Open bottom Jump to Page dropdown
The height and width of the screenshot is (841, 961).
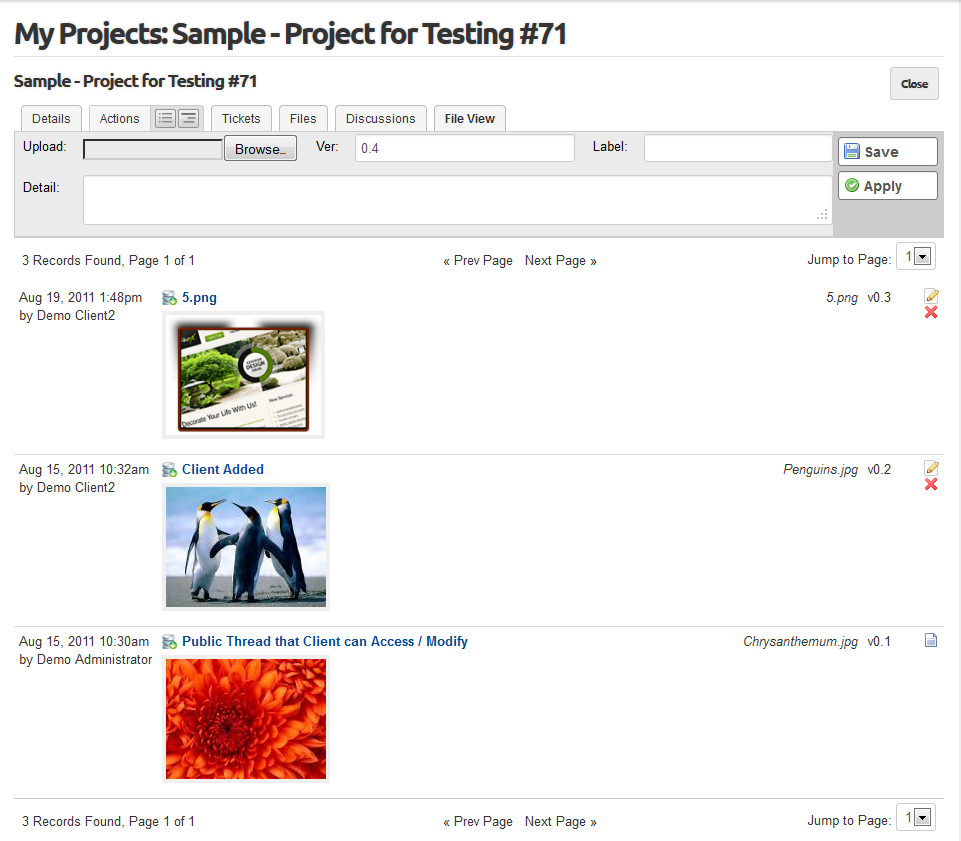[x=923, y=818]
